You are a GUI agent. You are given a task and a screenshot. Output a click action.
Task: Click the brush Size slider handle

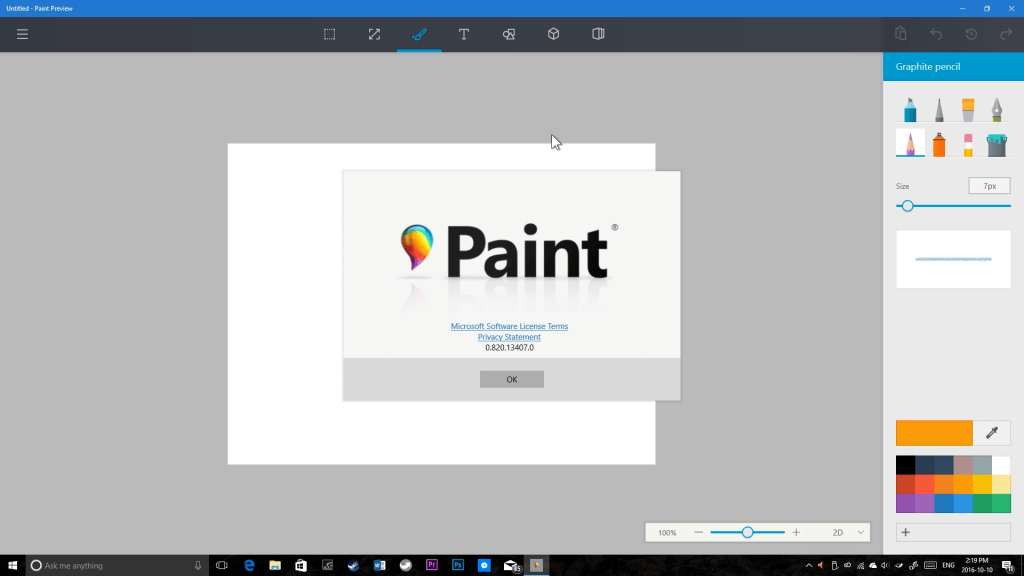tap(907, 206)
